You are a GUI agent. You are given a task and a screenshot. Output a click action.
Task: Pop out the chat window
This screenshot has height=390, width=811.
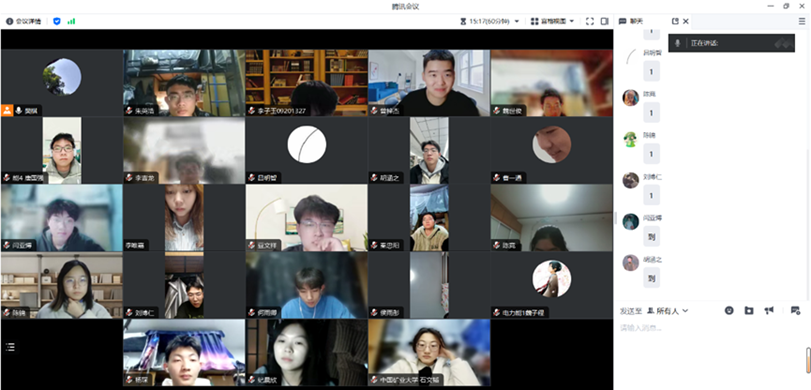coord(675,21)
